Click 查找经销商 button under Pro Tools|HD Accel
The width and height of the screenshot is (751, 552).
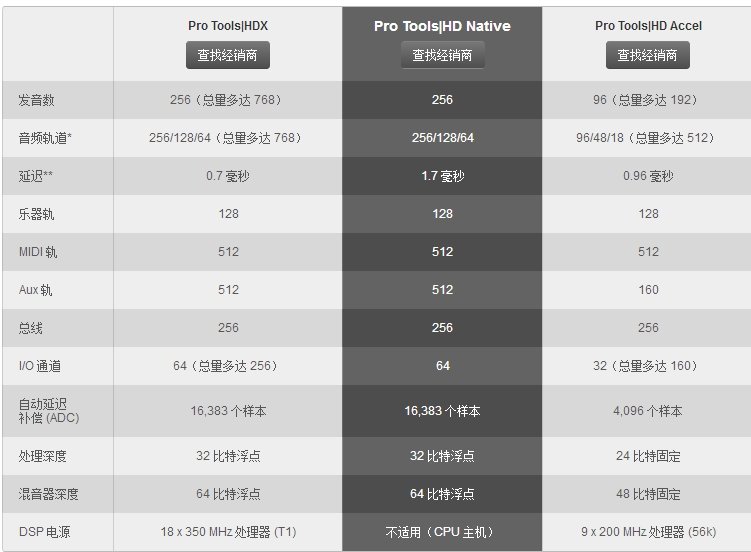[x=648, y=55]
